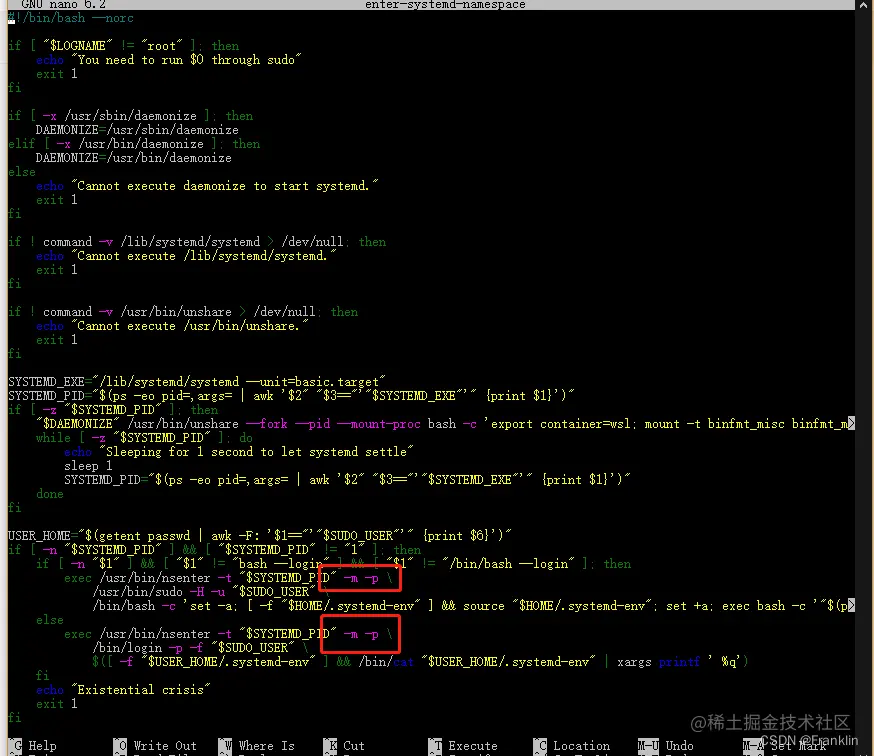Click the echo "You need to run $0 through sudo" line
The height and width of the screenshot is (756, 874).
point(168,60)
